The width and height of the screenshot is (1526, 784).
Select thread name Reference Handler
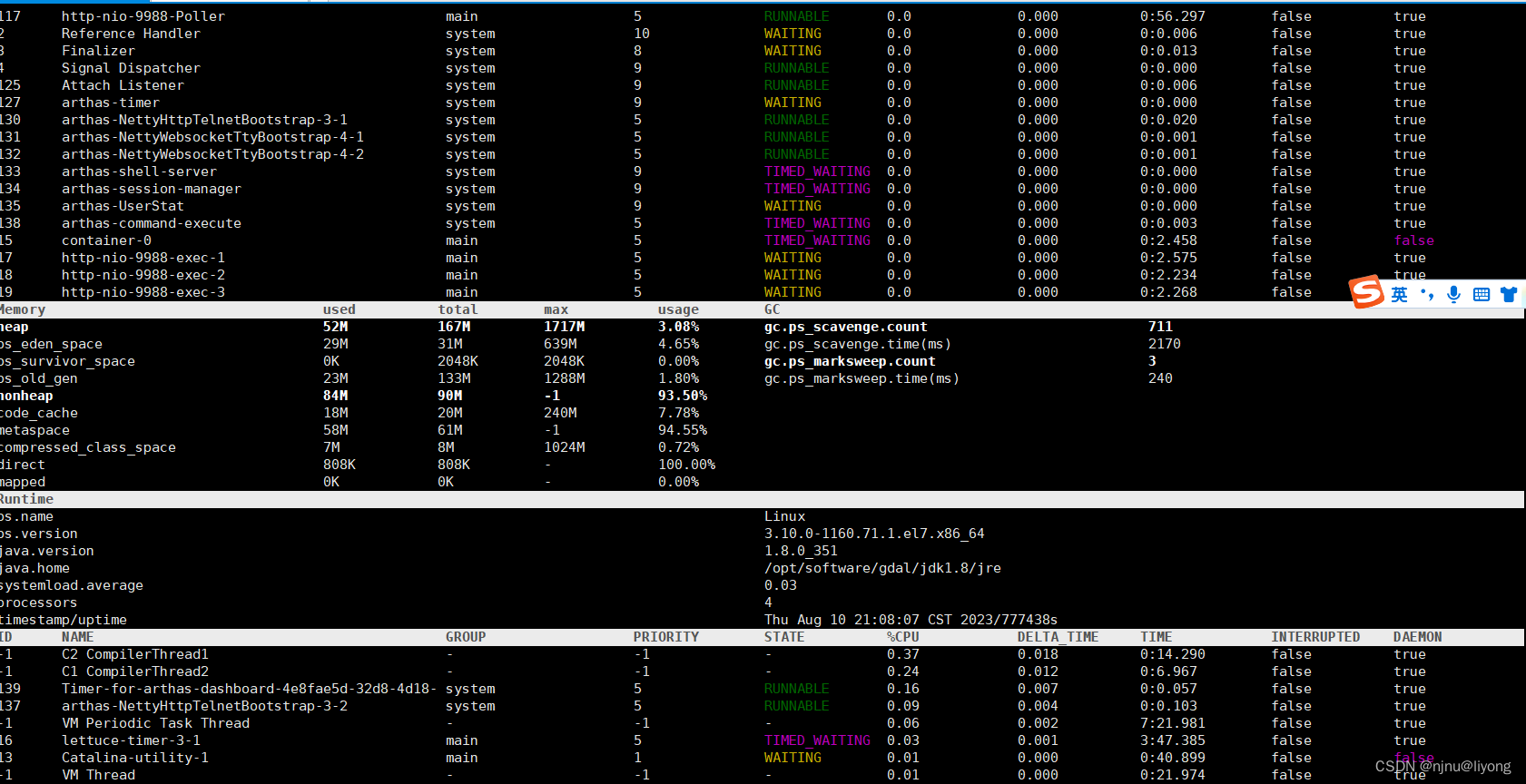click(x=131, y=34)
